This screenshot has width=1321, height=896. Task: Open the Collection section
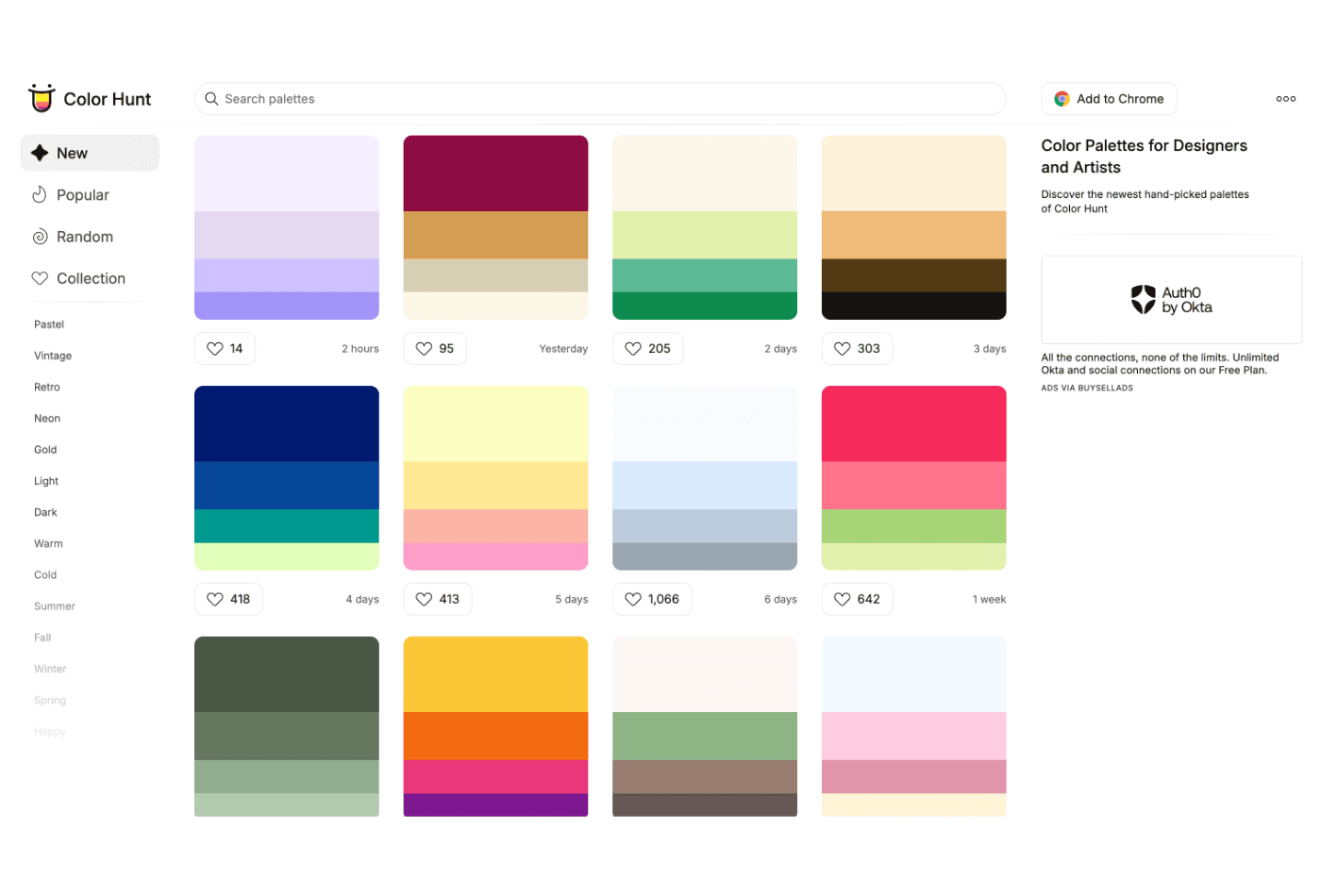tap(90, 278)
